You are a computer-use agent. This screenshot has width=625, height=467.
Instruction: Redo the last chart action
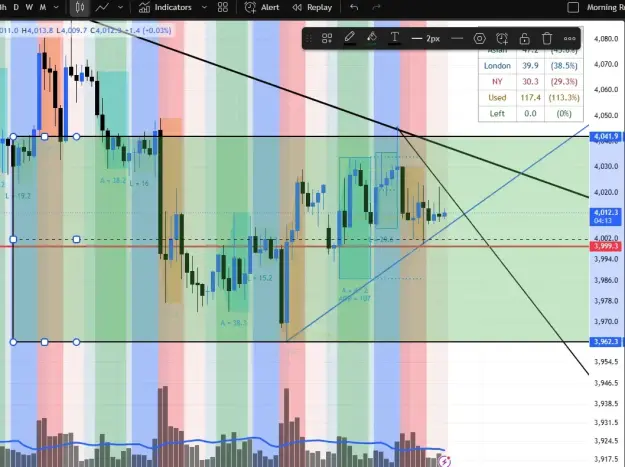tap(376, 7)
